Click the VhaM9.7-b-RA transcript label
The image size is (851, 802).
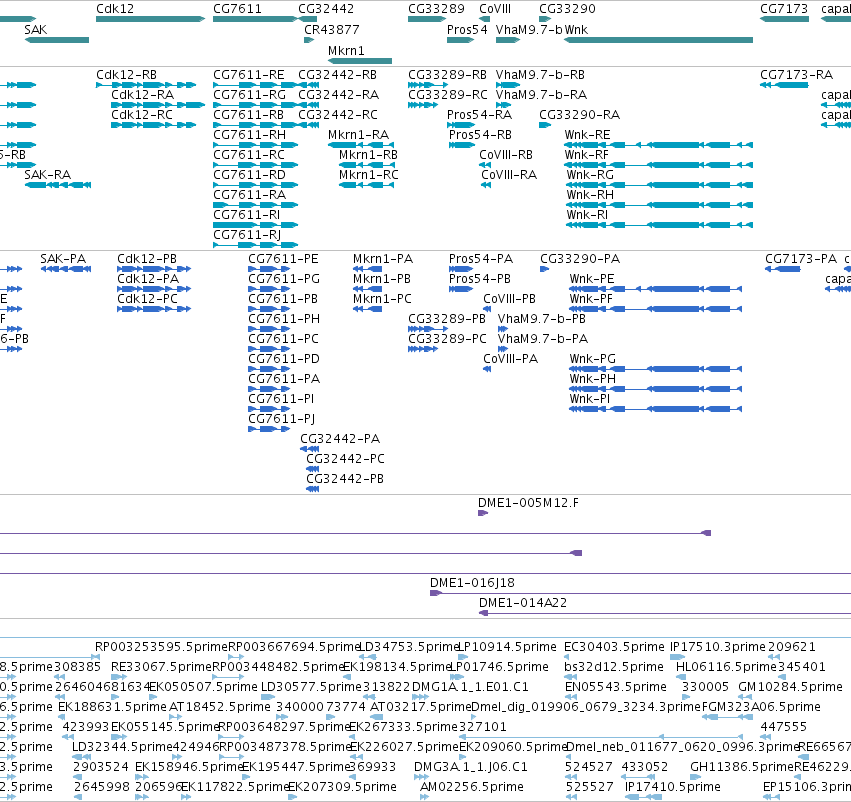pyautogui.click(x=541, y=94)
